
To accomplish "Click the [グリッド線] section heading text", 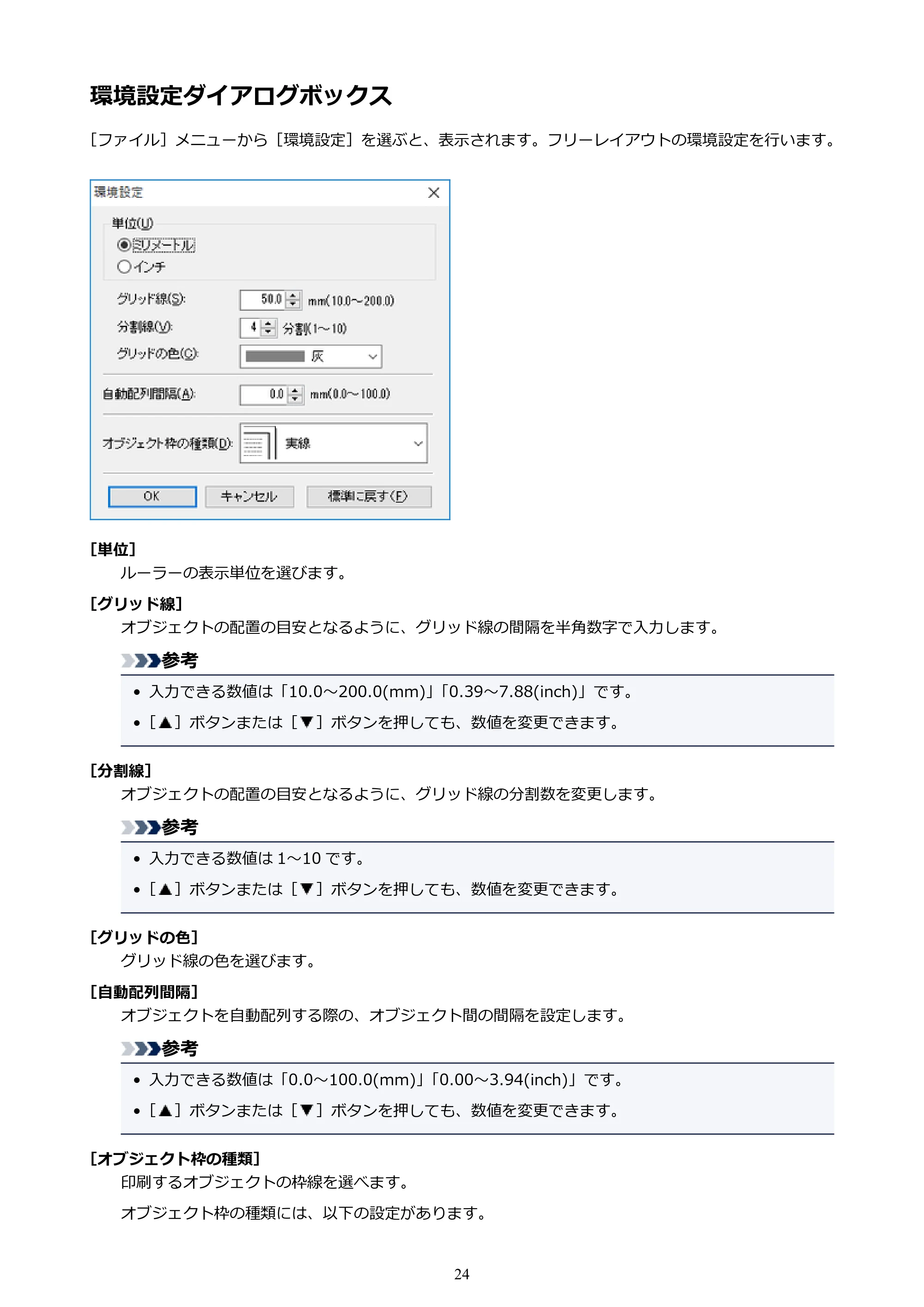I will coord(136,603).
